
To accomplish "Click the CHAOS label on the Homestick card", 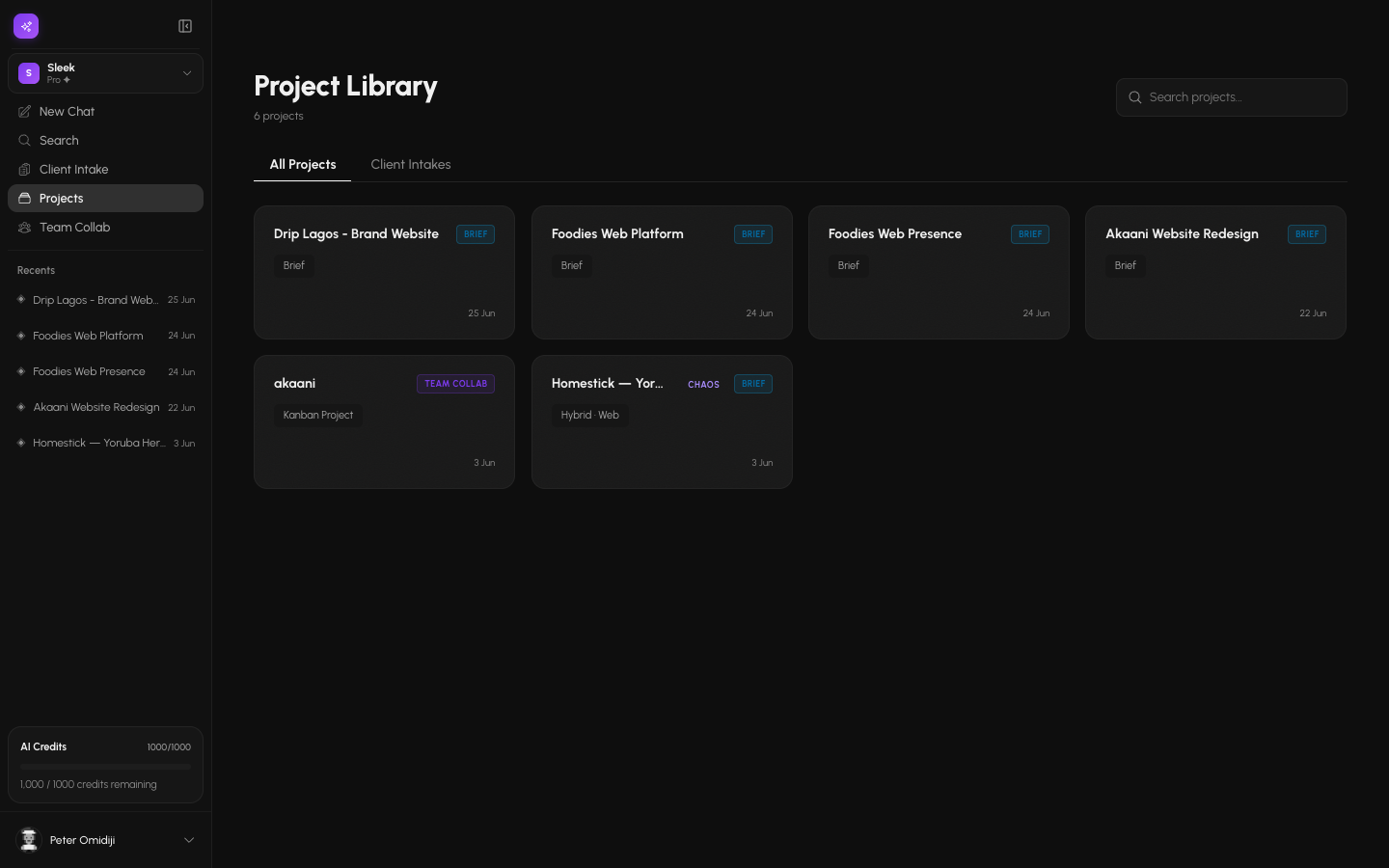I will point(703,384).
